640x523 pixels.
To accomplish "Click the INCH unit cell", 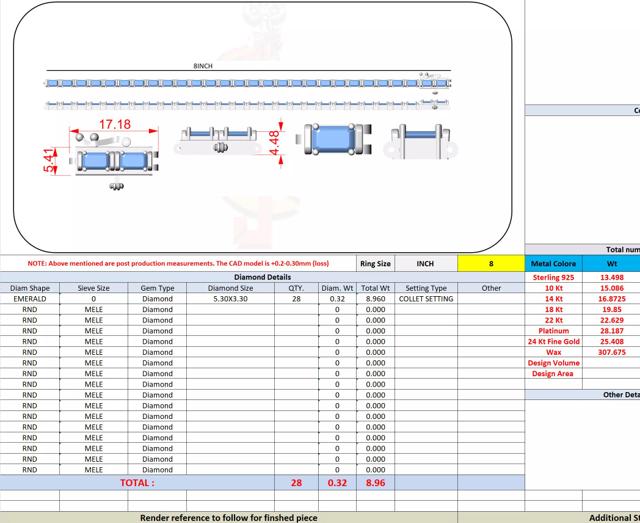I will tap(426, 263).
